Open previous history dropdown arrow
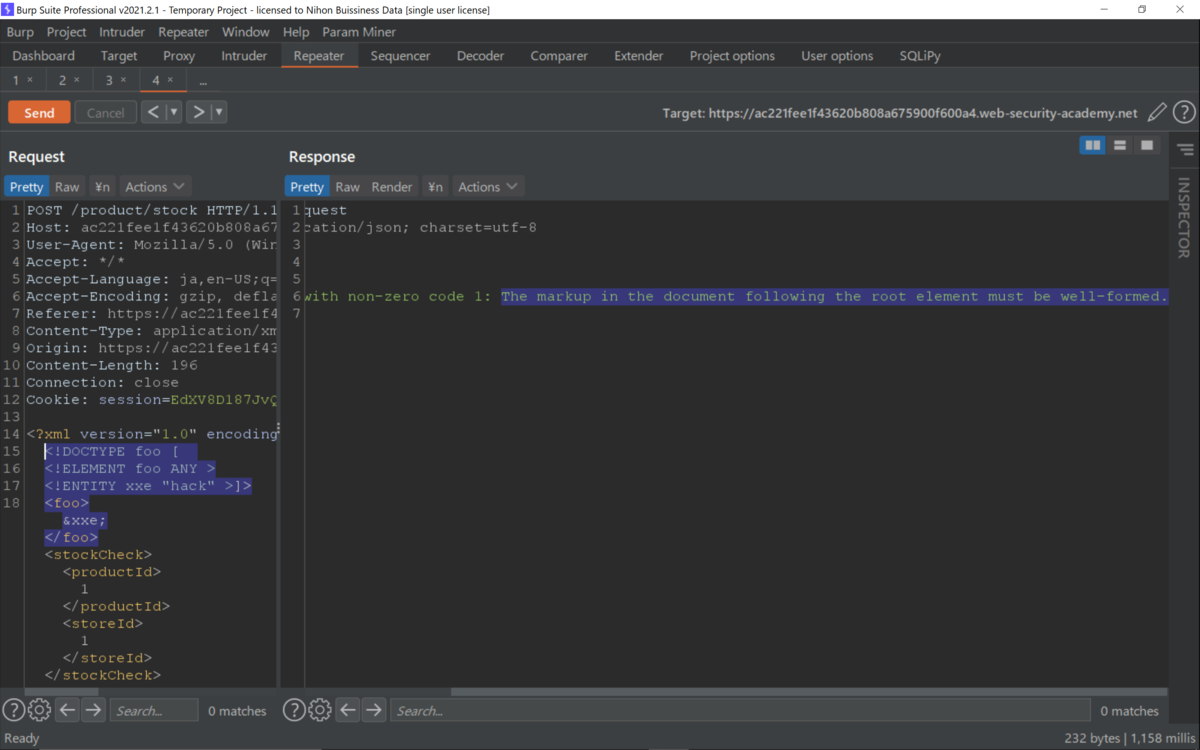This screenshot has height=750, width=1200. tap(173, 112)
